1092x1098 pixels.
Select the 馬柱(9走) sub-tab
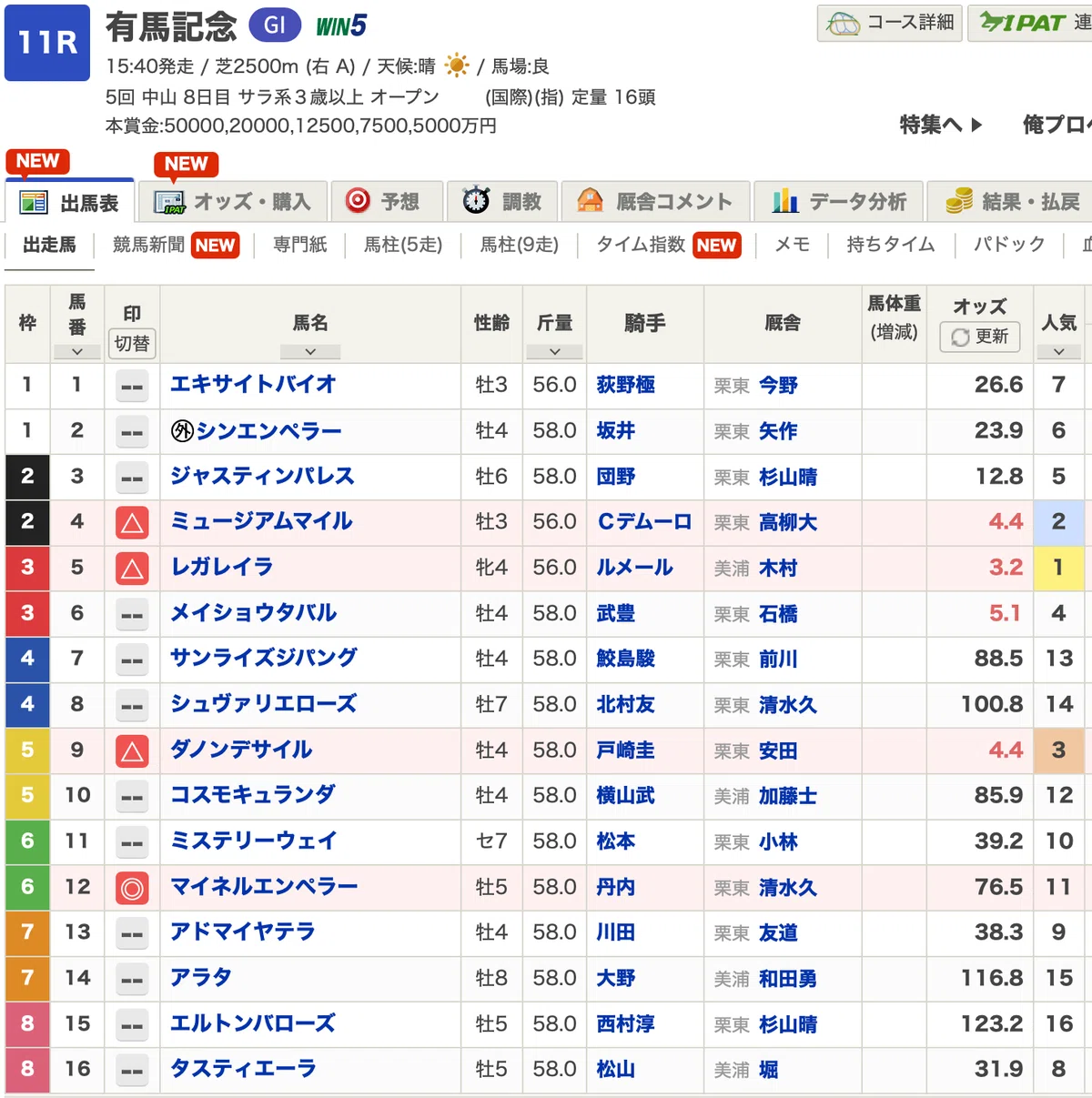click(x=519, y=245)
